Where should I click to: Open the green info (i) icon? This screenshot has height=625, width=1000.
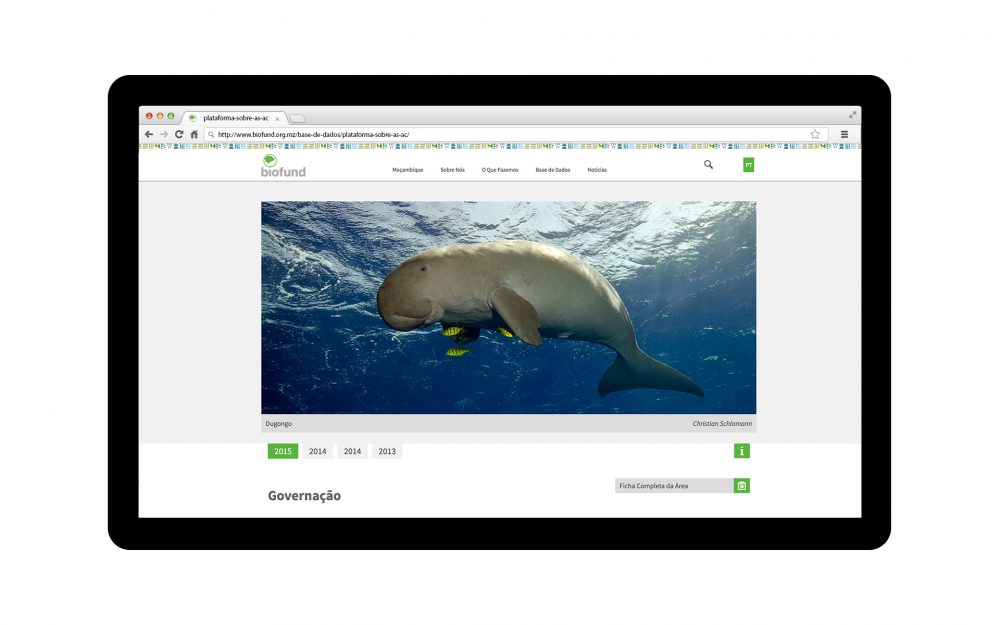pyautogui.click(x=741, y=451)
